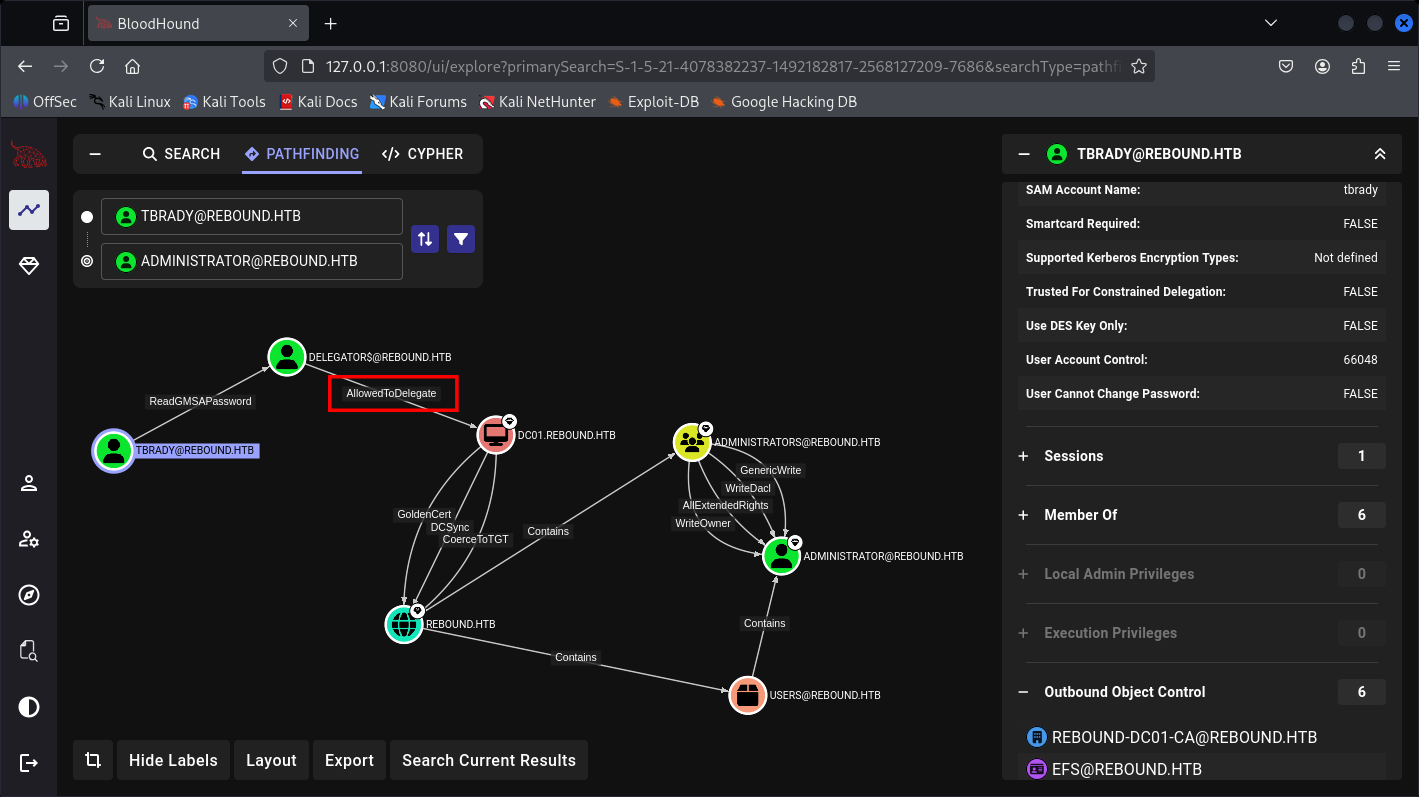
Task: Select the DC01.REBOUND.HTB computer node
Action: point(495,435)
